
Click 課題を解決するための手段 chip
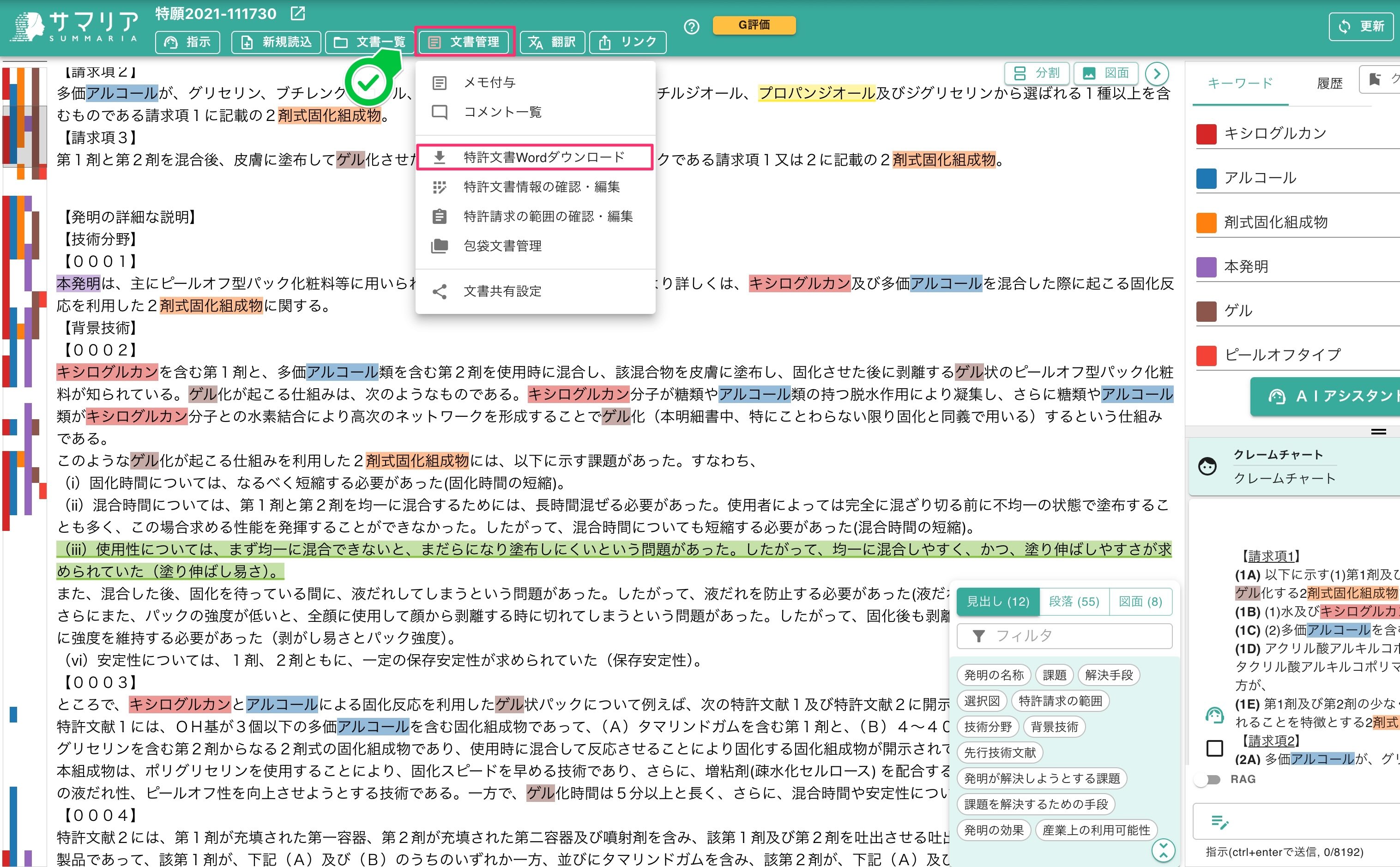(1036, 805)
